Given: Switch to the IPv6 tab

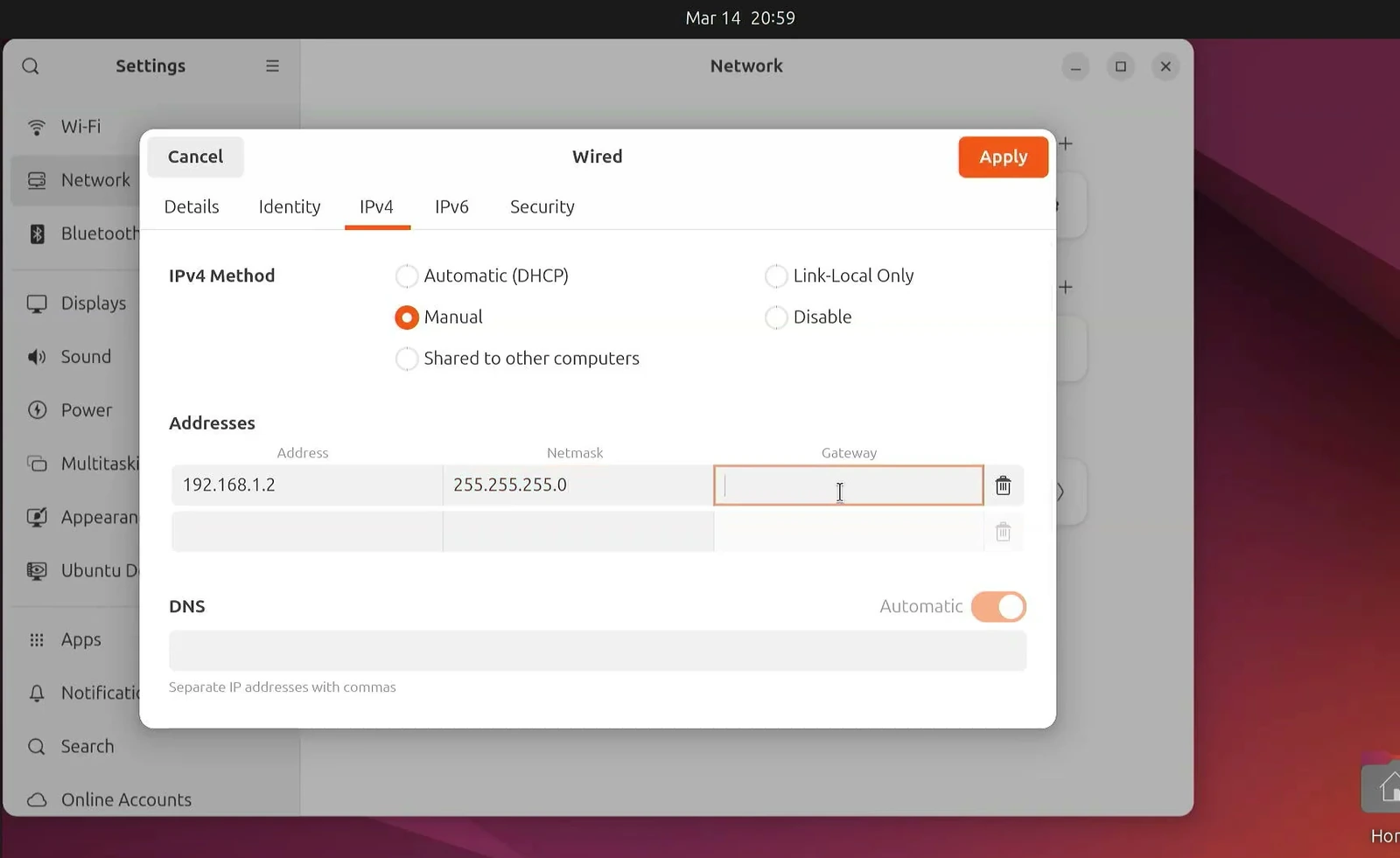Looking at the screenshot, I should [x=451, y=207].
